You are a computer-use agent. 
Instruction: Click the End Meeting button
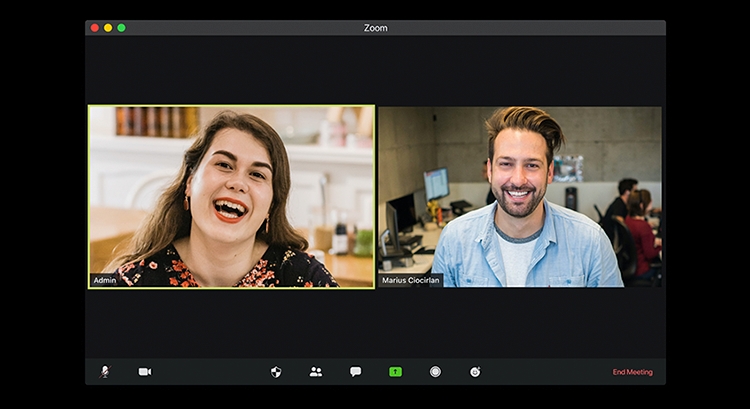point(632,372)
